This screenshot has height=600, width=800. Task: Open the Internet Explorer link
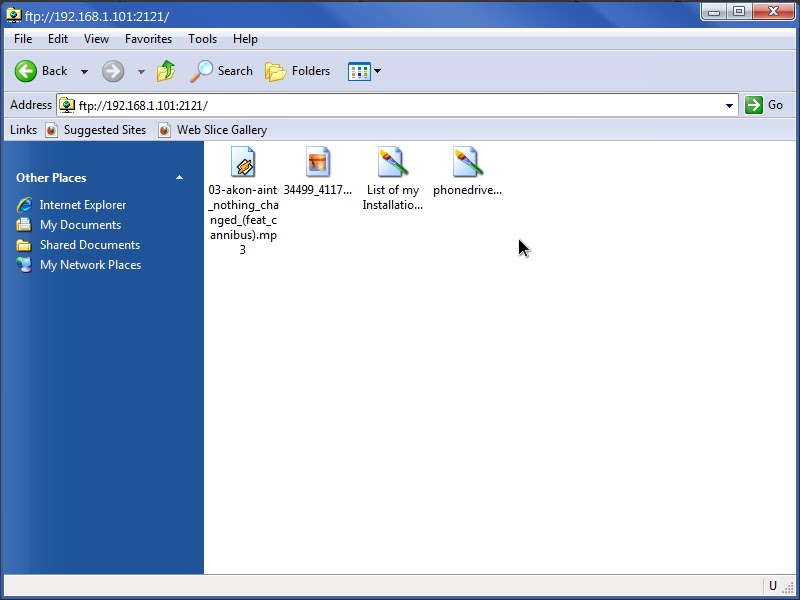(83, 205)
